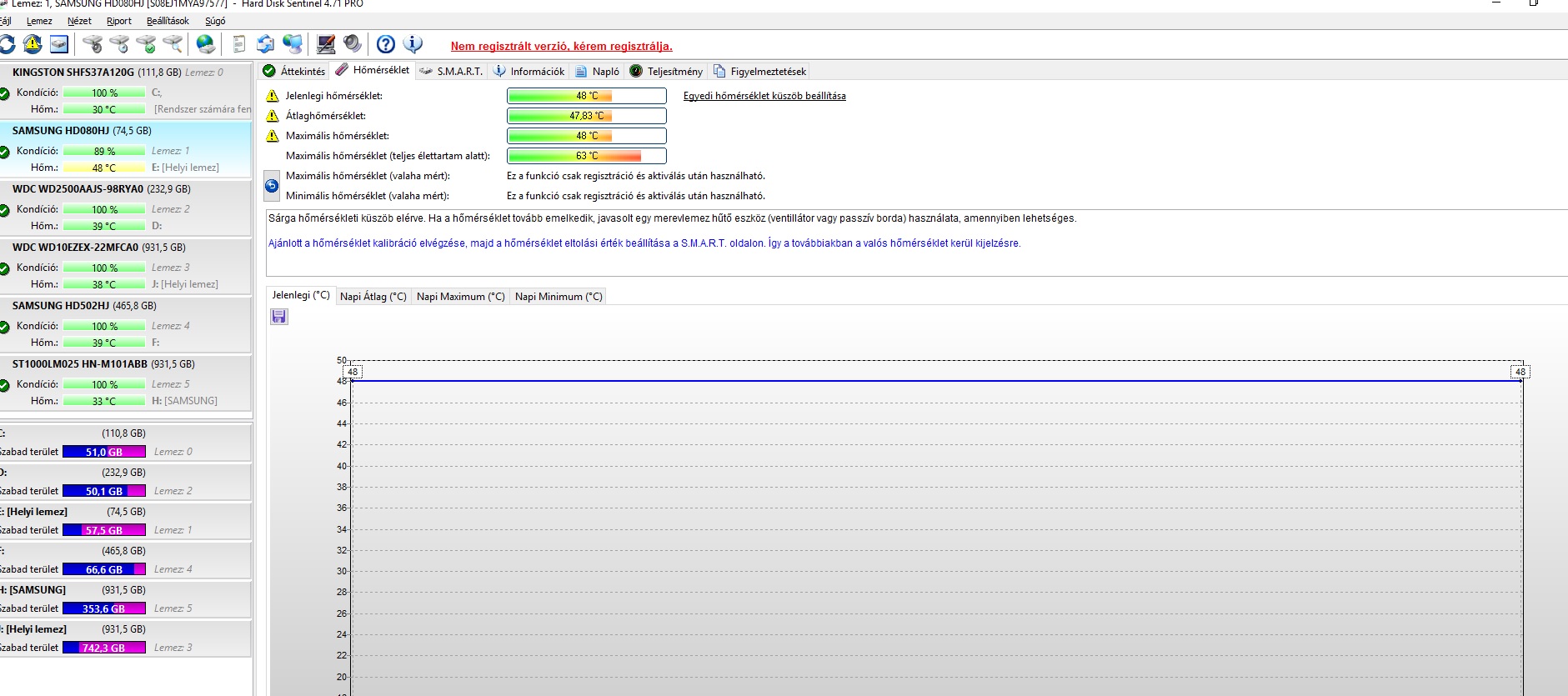Select the Napi Átlag (°C) graph tab
This screenshot has height=696, width=1568.
pos(373,297)
